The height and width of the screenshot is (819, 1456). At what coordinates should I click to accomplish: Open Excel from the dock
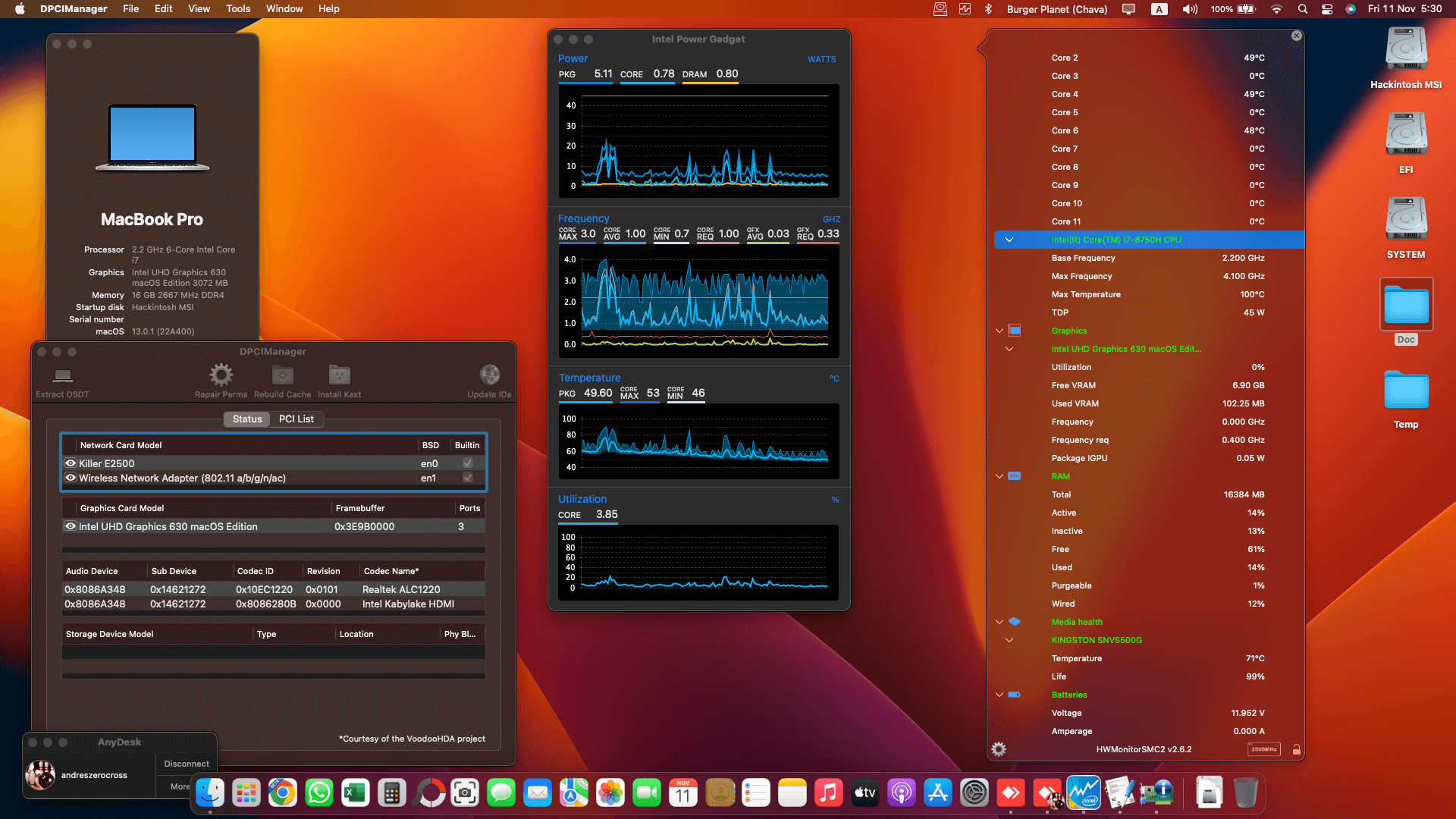click(x=356, y=793)
